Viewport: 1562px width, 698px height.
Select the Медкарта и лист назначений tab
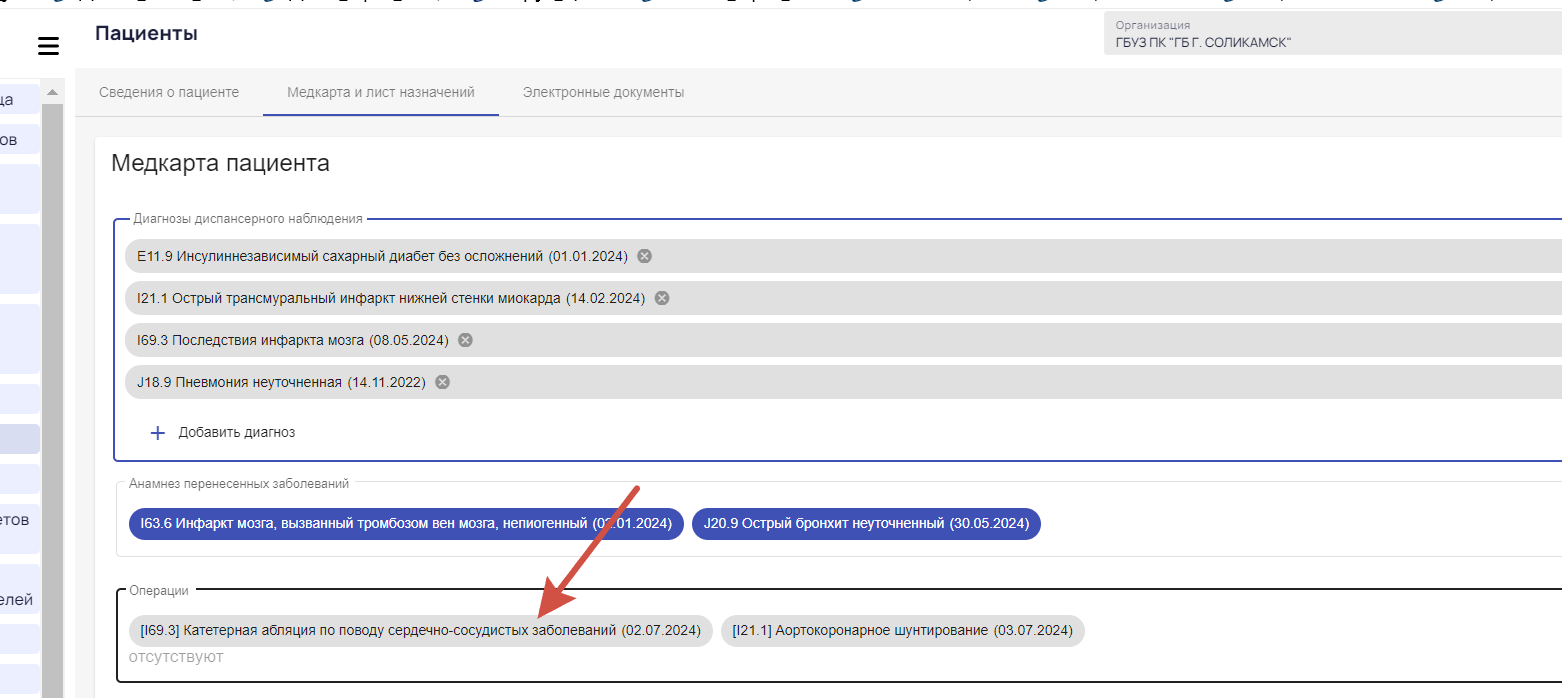[x=381, y=92]
